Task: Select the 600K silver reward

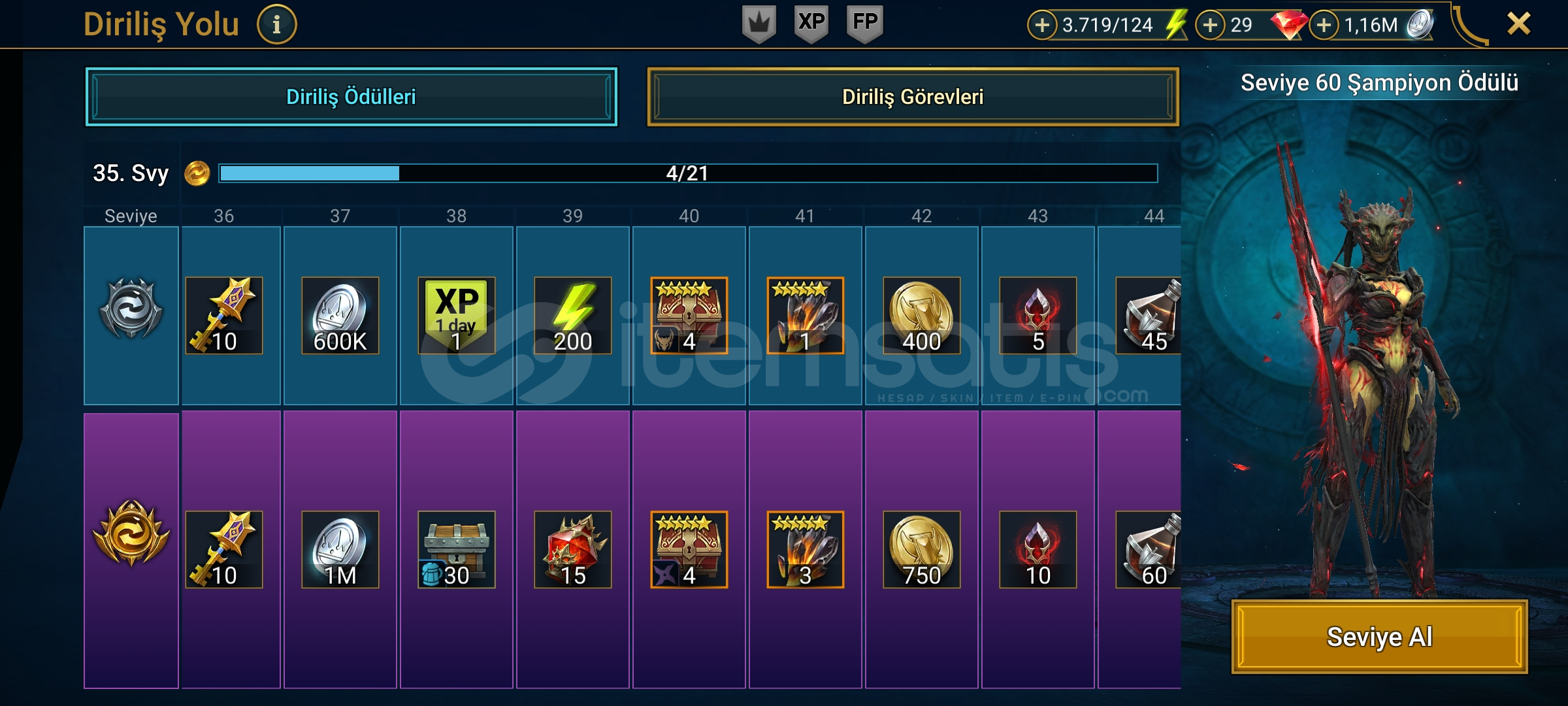Action: coord(340,316)
